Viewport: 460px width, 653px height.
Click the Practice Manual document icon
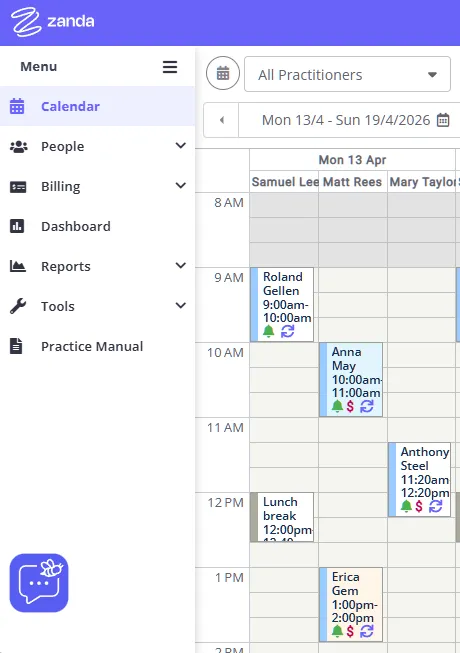tap(16, 346)
